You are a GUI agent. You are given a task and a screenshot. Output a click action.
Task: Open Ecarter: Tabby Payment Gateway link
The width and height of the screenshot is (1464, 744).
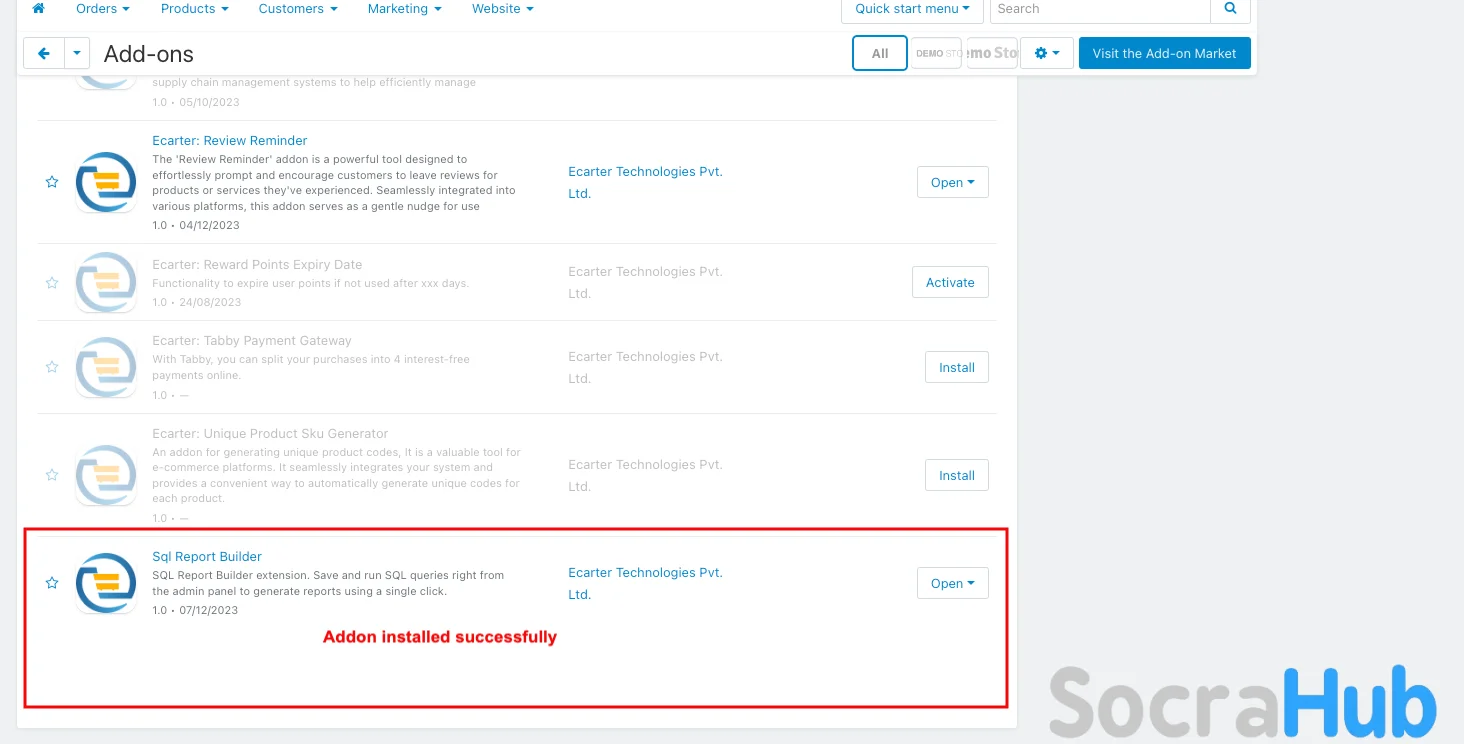coord(252,341)
